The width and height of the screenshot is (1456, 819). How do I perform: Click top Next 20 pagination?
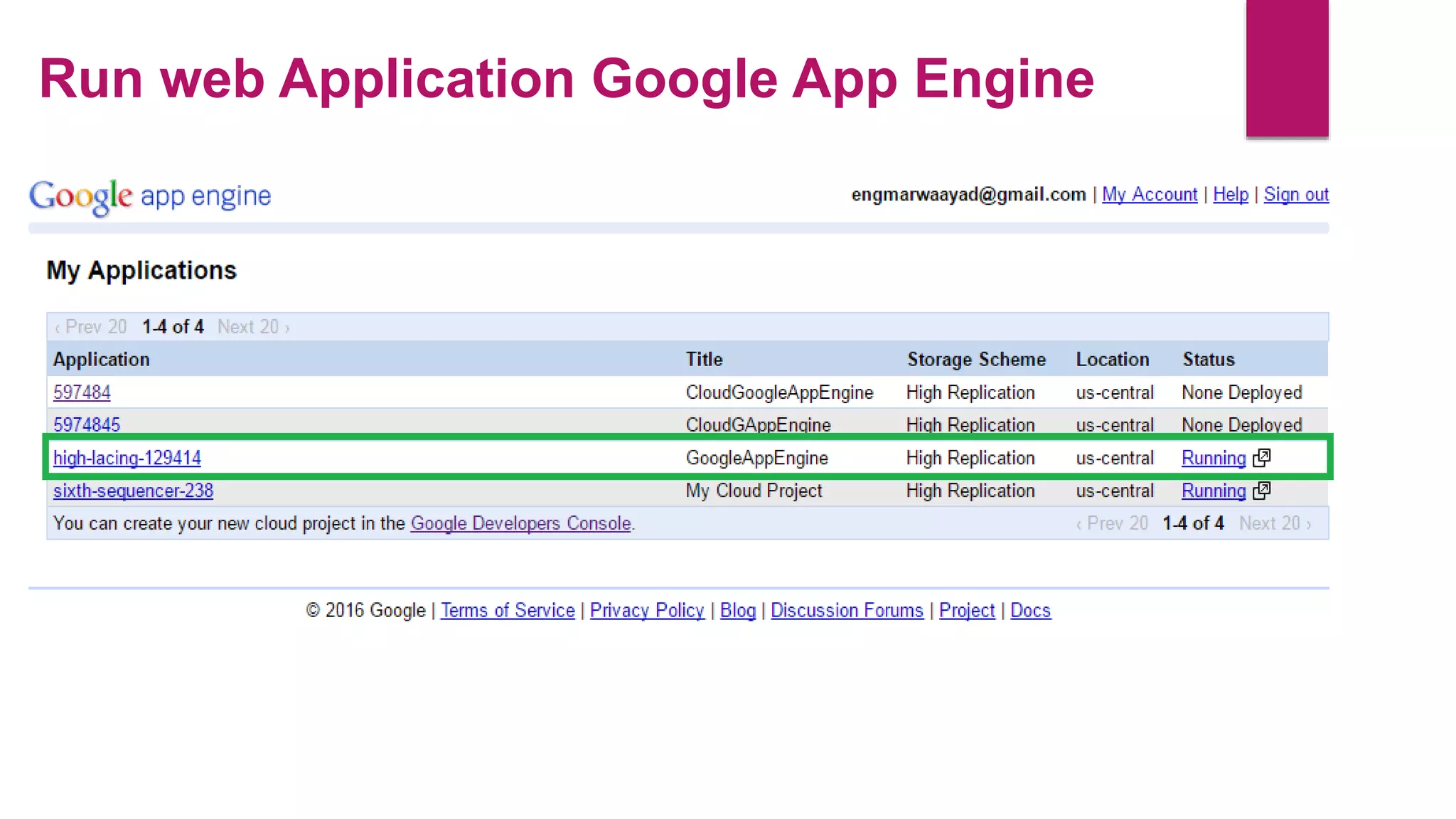254,327
